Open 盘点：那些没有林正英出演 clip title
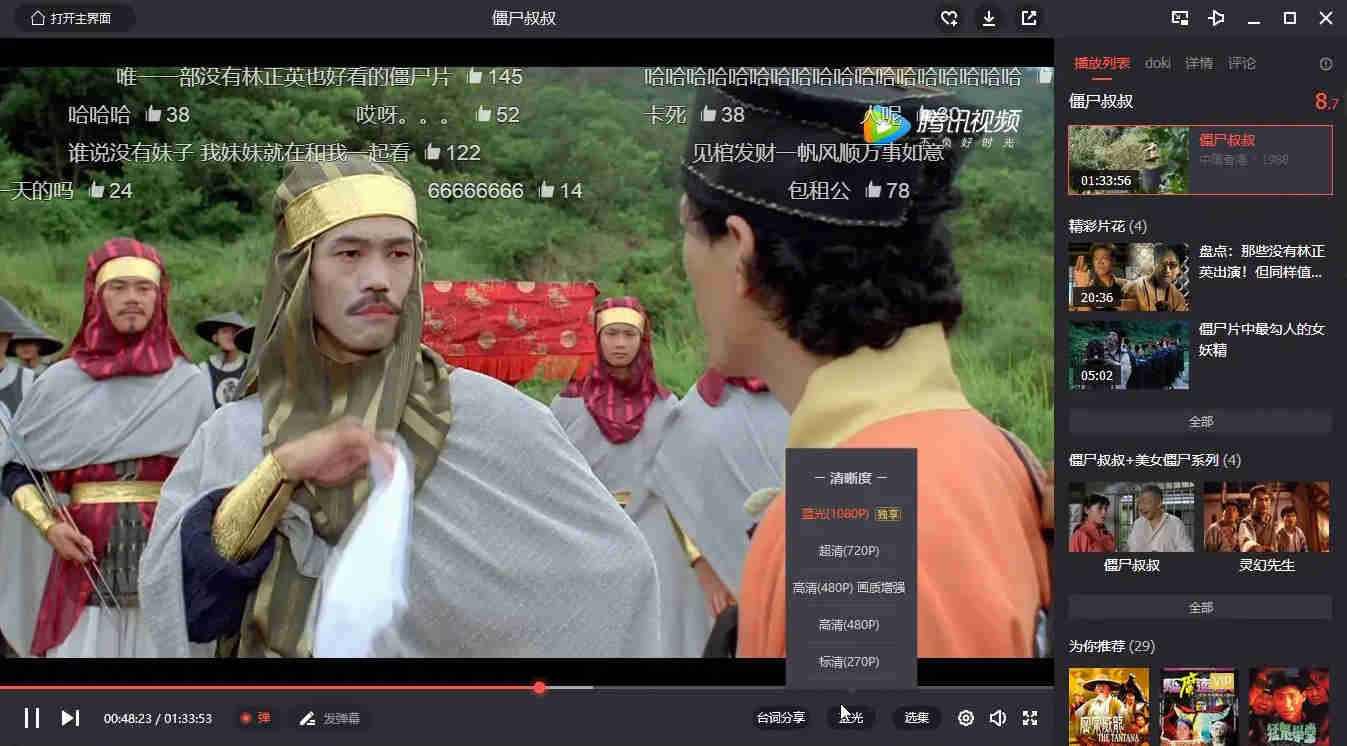 1262,261
